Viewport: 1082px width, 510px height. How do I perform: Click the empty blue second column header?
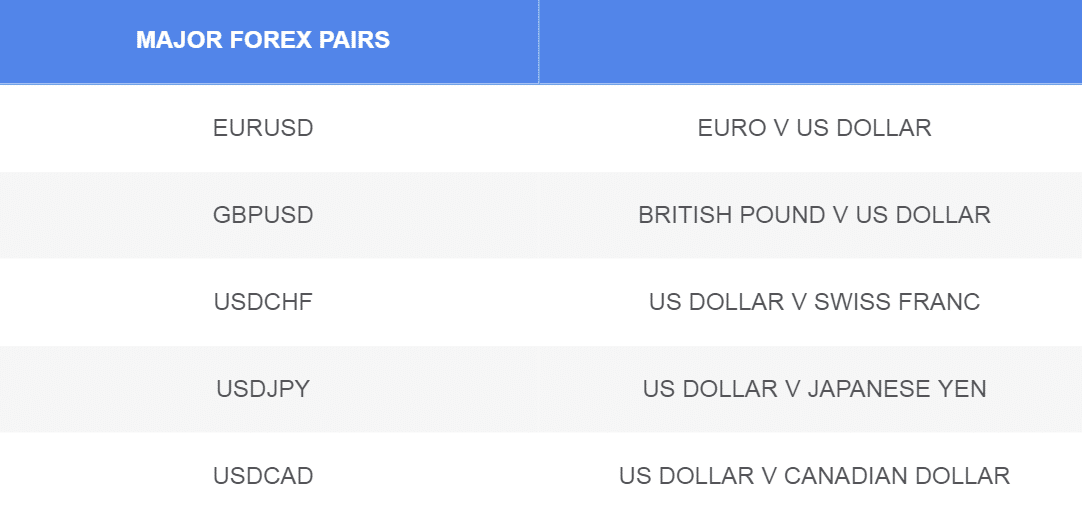[x=810, y=41]
